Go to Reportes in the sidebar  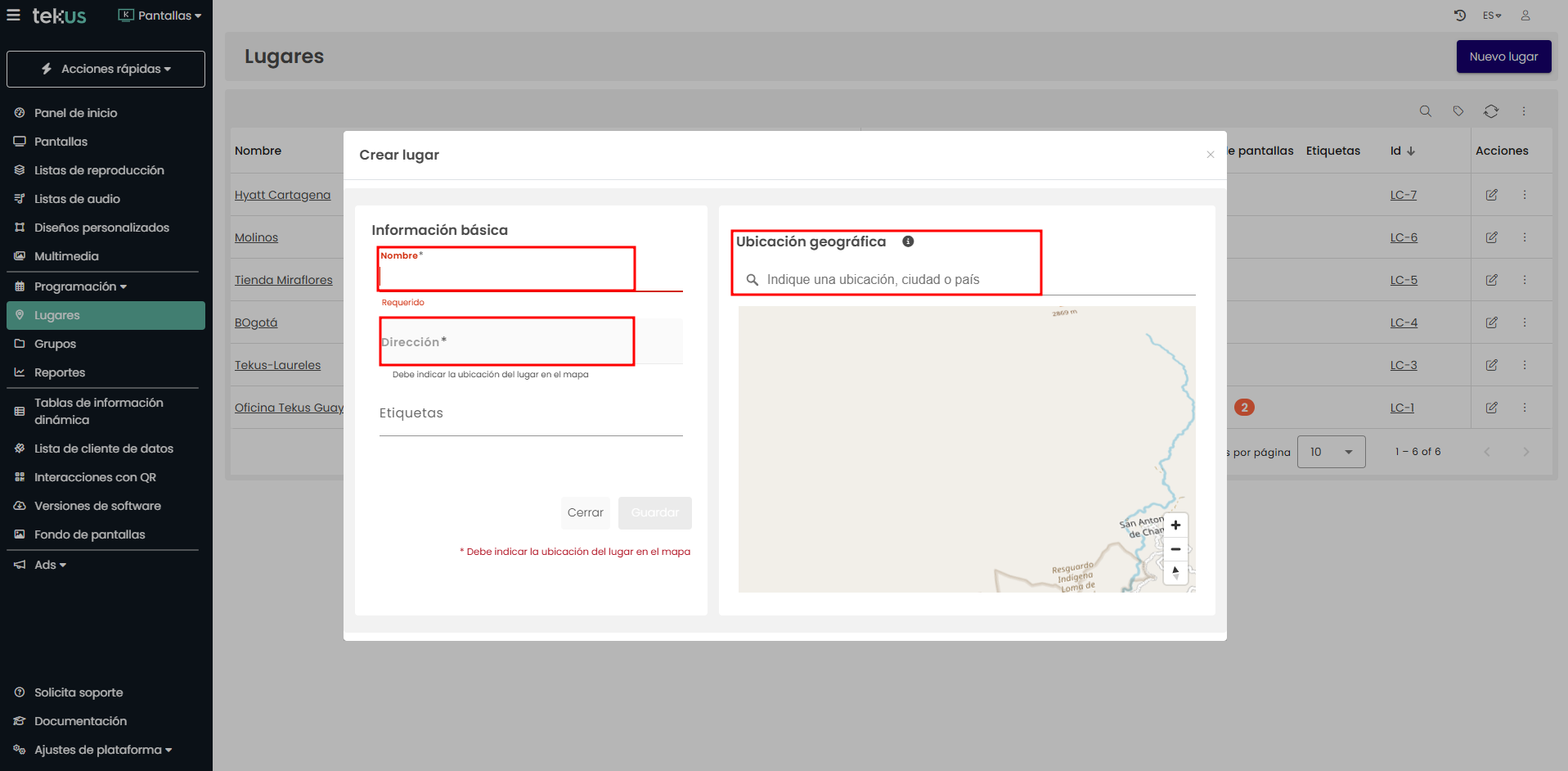(x=60, y=372)
